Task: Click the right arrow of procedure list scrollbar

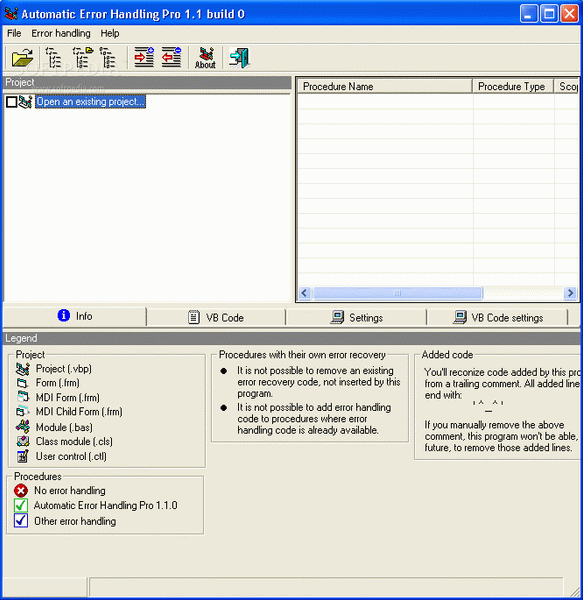Action: [x=570, y=293]
